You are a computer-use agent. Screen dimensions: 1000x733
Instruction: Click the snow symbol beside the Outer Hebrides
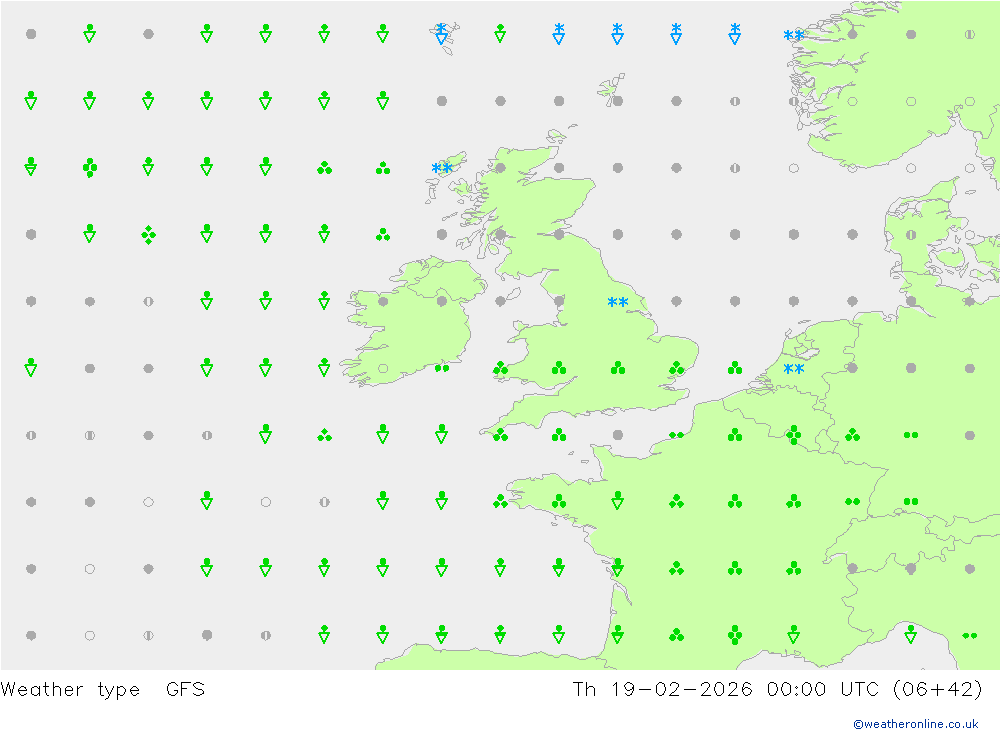click(x=441, y=168)
